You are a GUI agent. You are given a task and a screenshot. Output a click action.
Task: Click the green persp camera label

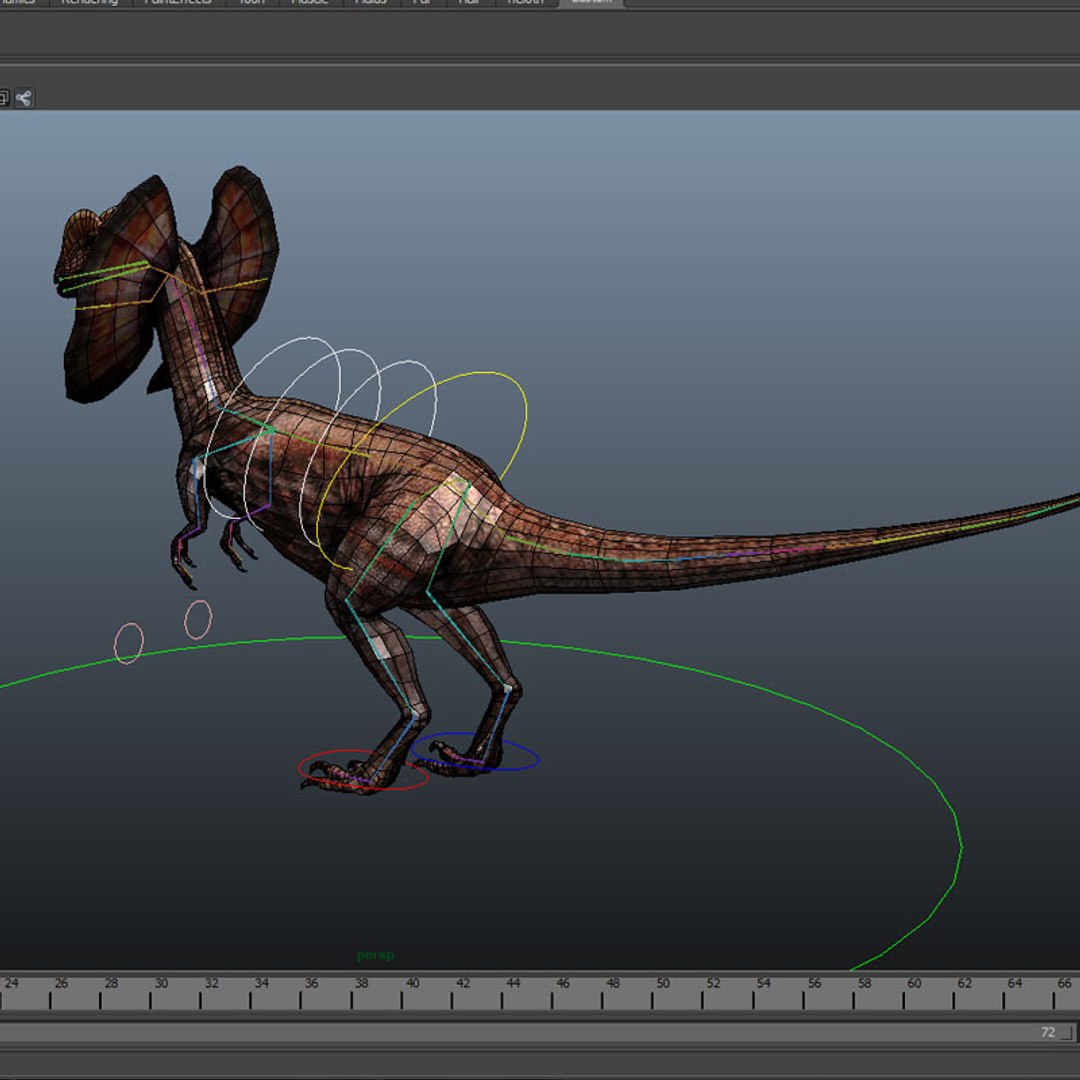(x=375, y=955)
